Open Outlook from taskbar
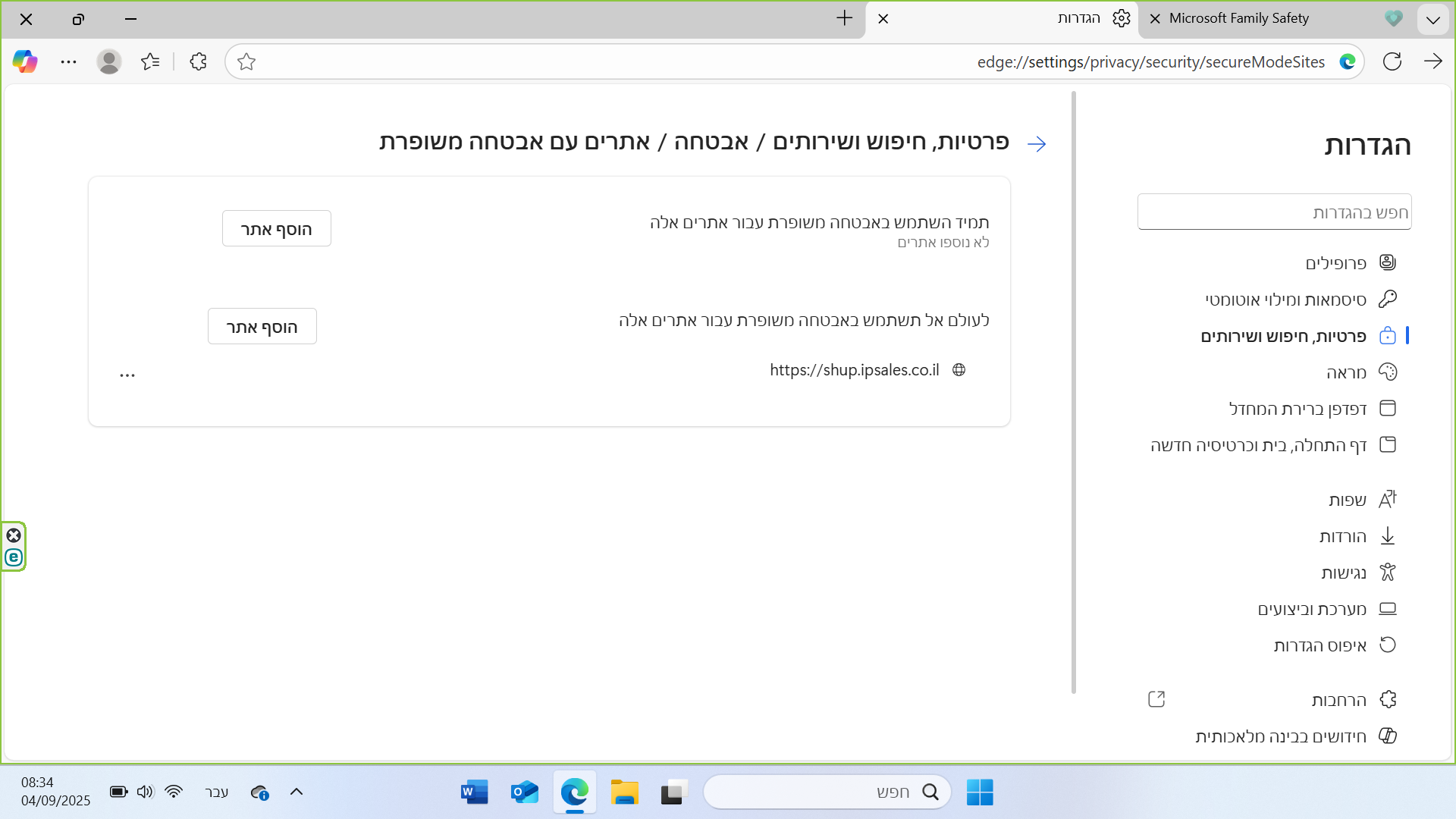The height and width of the screenshot is (819, 1456). [x=525, y=792]
